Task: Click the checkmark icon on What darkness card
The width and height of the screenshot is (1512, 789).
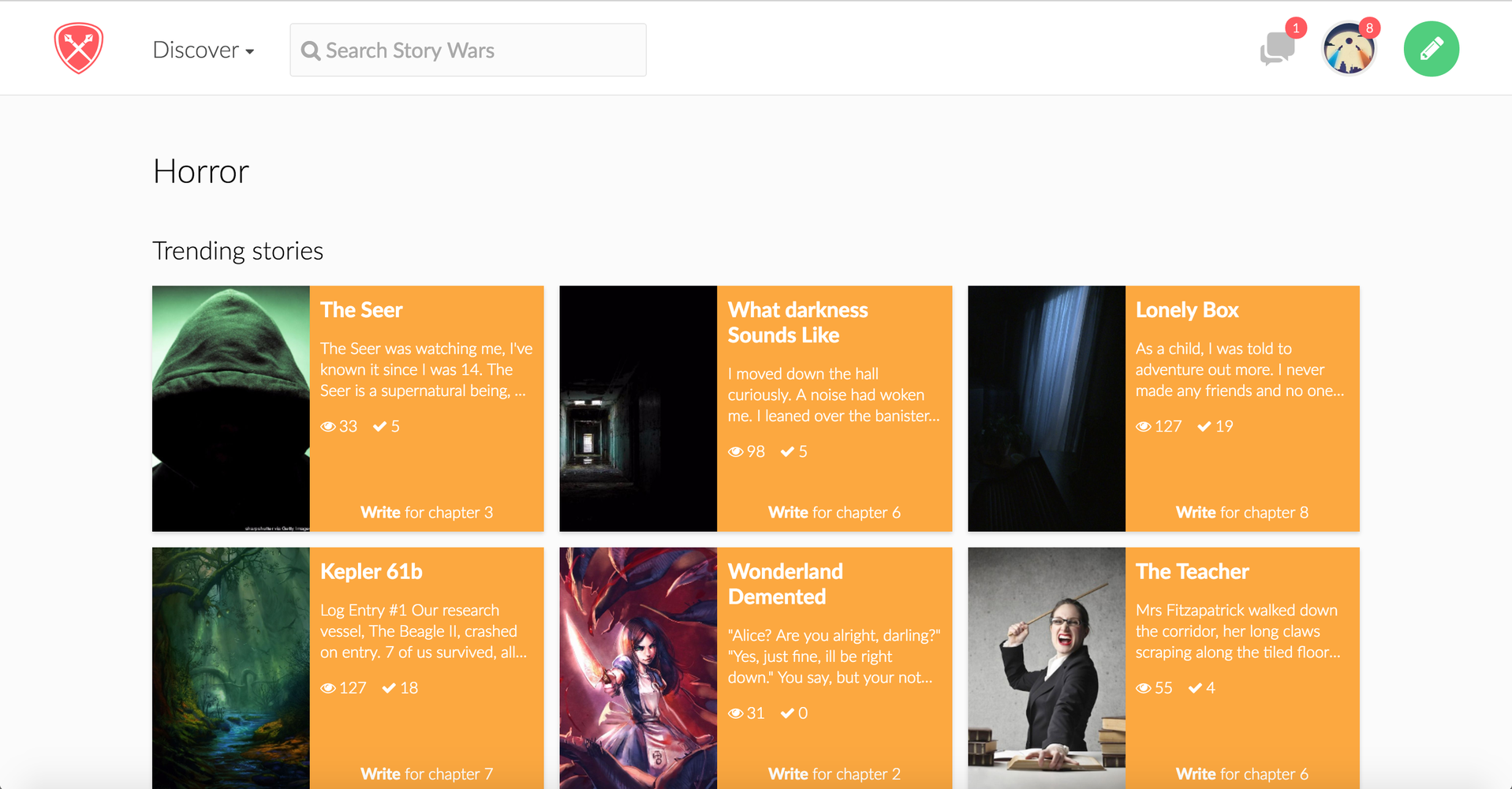Action: click(x=787, y=451)
